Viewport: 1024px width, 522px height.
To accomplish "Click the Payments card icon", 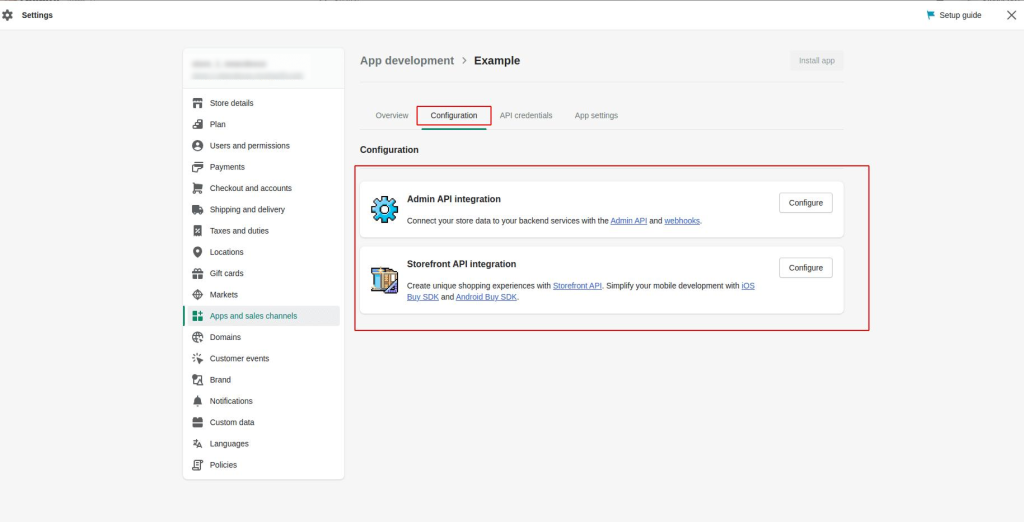I will (x=198, y=167).
